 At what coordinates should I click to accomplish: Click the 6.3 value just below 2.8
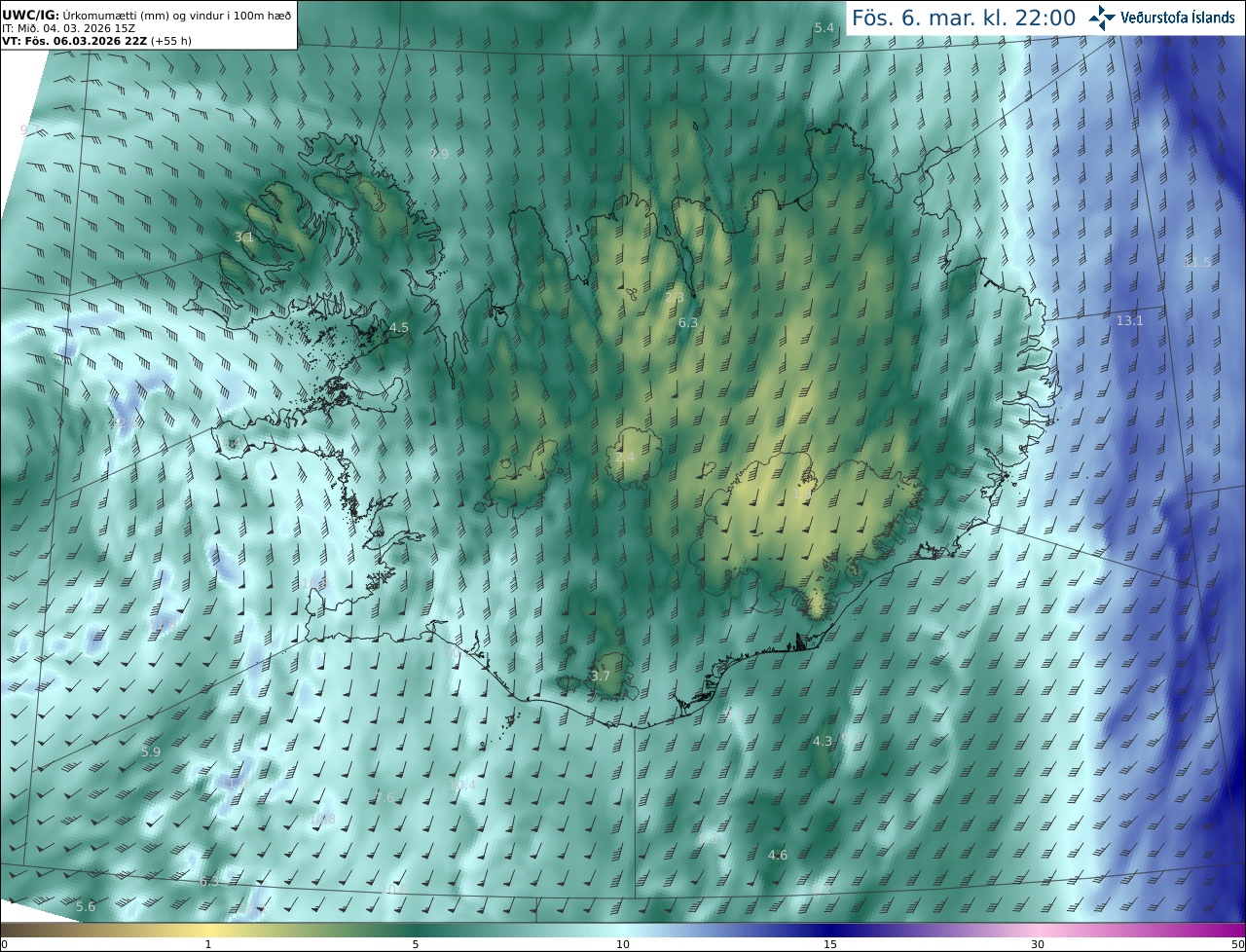pyautogui.click(x=688, y=322)
